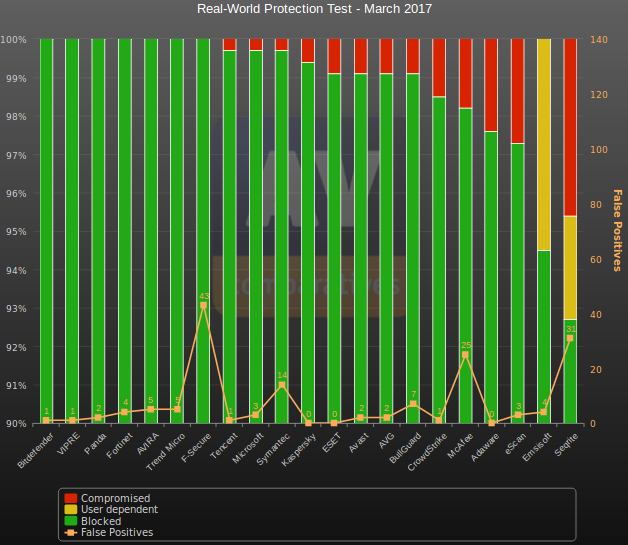Viewport: 628px width, 545px height.
Task: Click the VIPRE axis label
Action: [68, 444]
